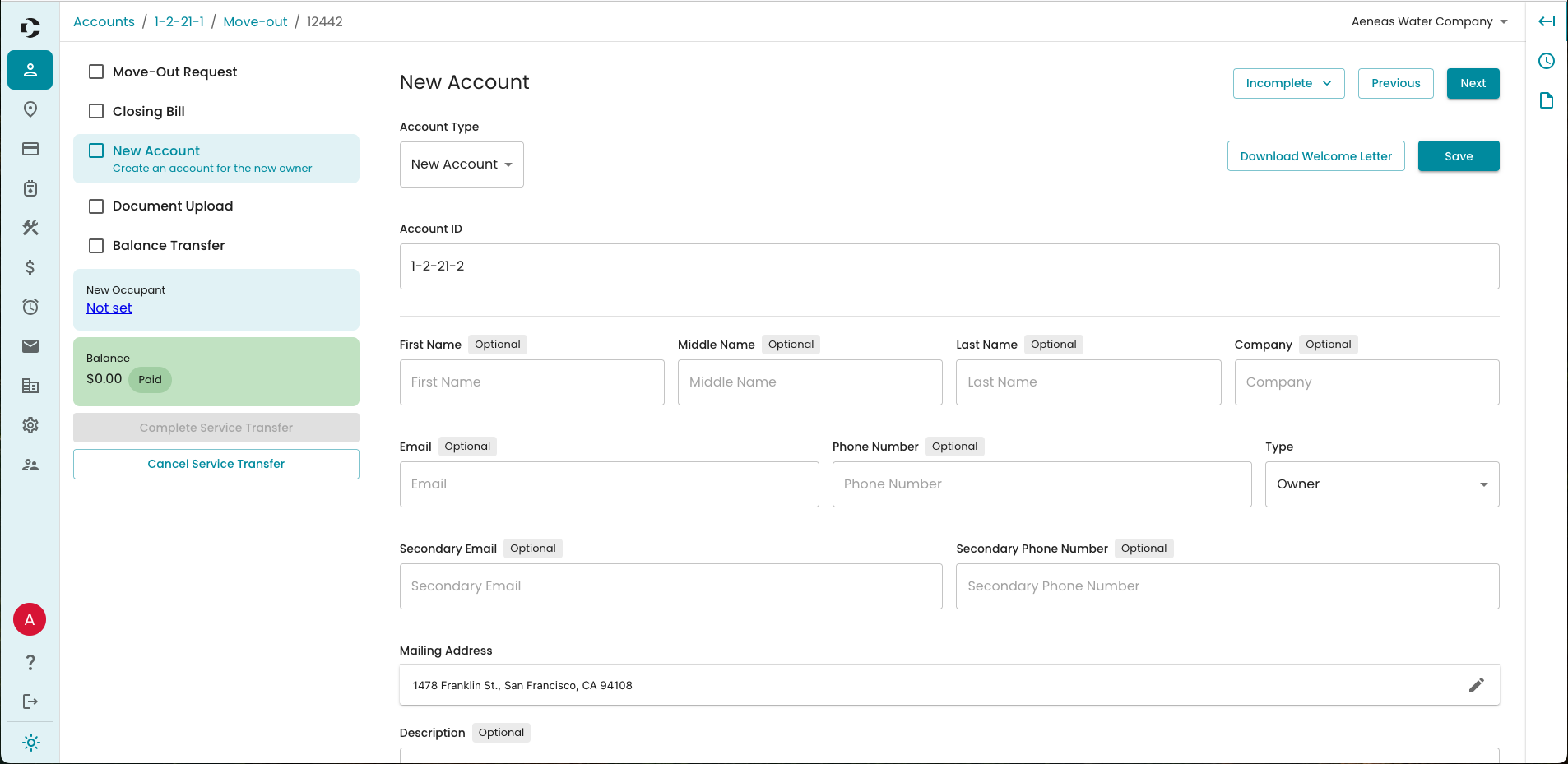The image size is (1568, 764).
Task: Open the history clock icon in right panel
Action: coord(1547,61)
